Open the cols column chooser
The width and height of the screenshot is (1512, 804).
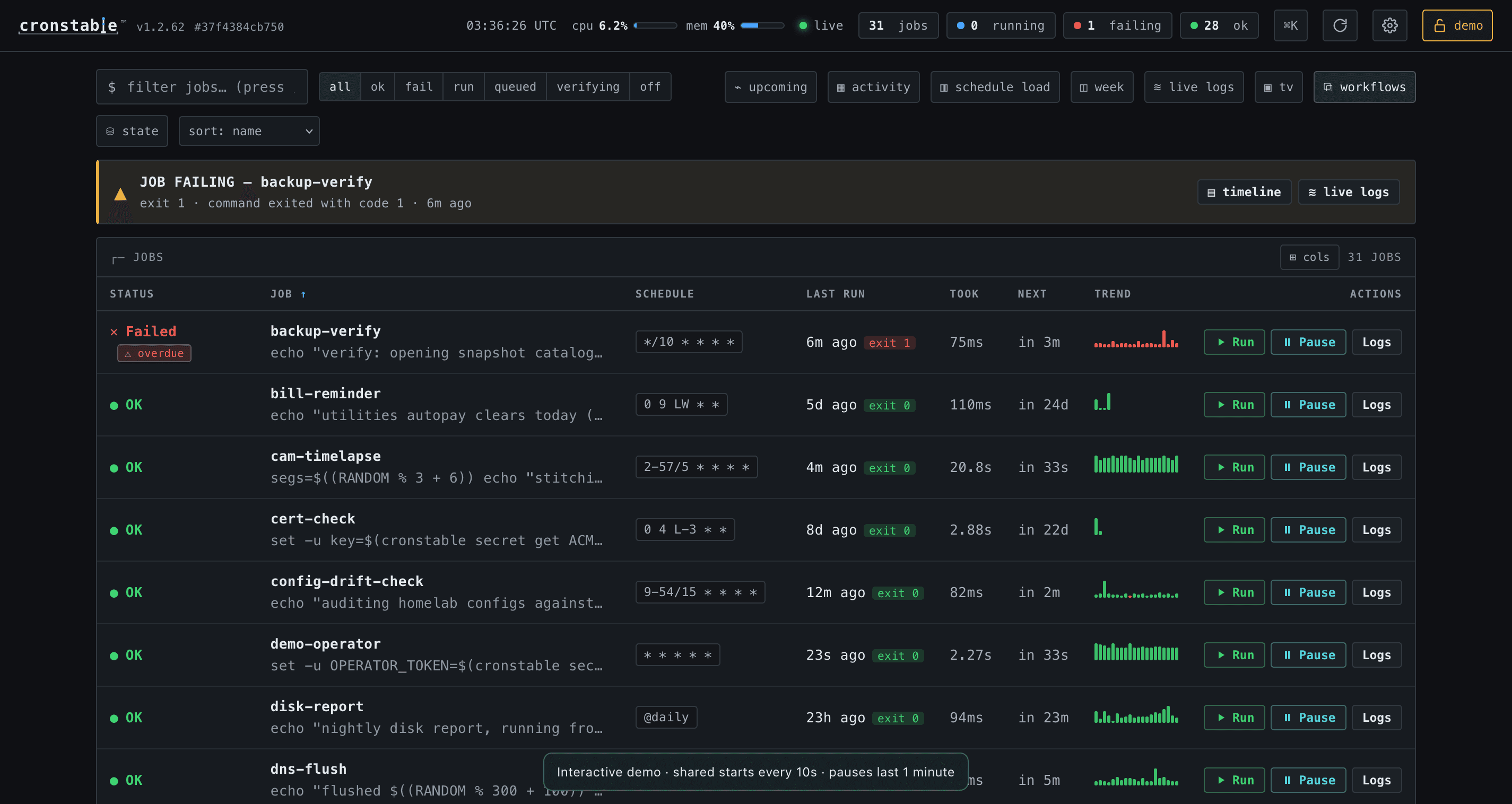coord(1309,257)
